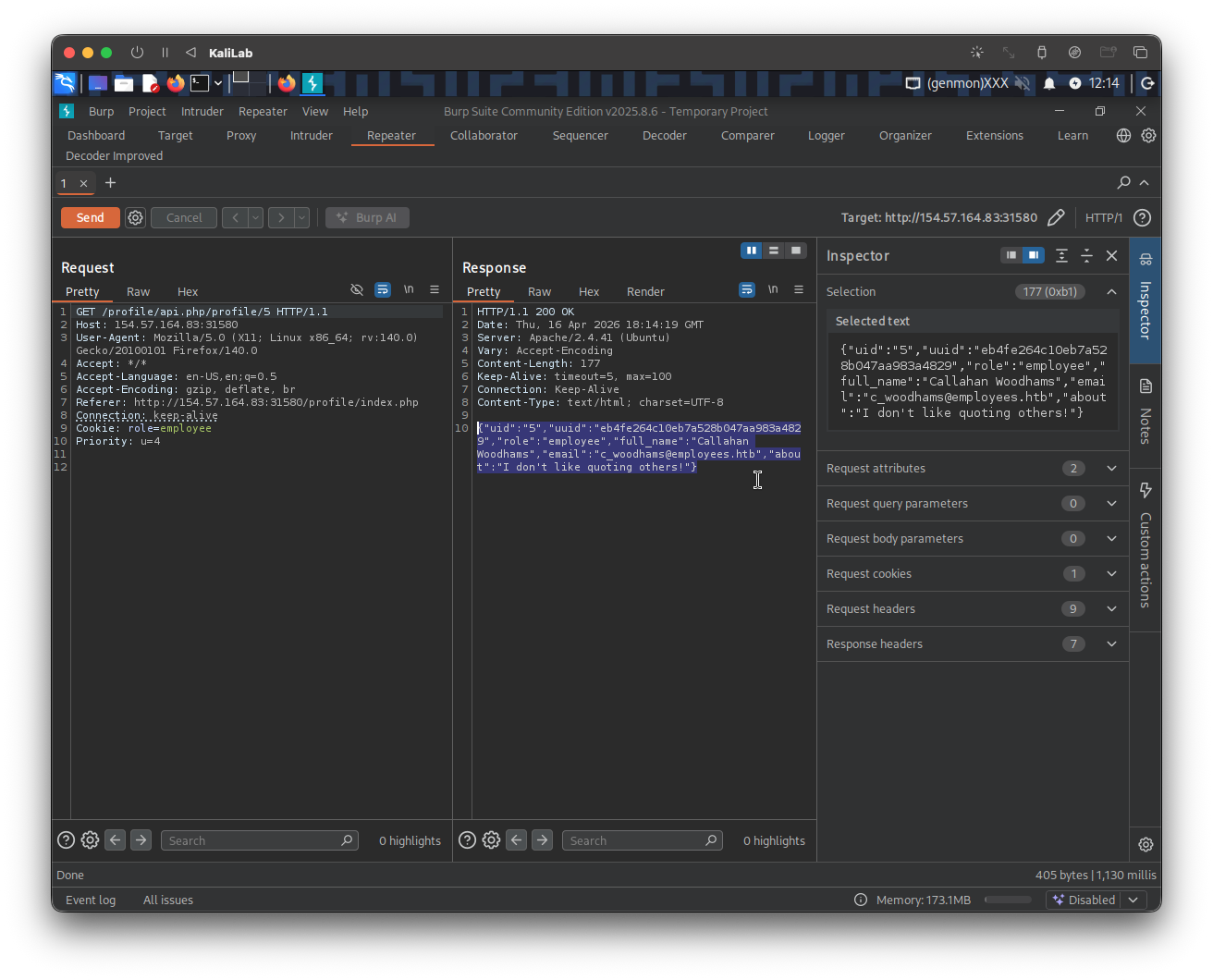Screen dimensions: 1213x980
Task: Go to next response search match
Action: [x=542, y=840]
